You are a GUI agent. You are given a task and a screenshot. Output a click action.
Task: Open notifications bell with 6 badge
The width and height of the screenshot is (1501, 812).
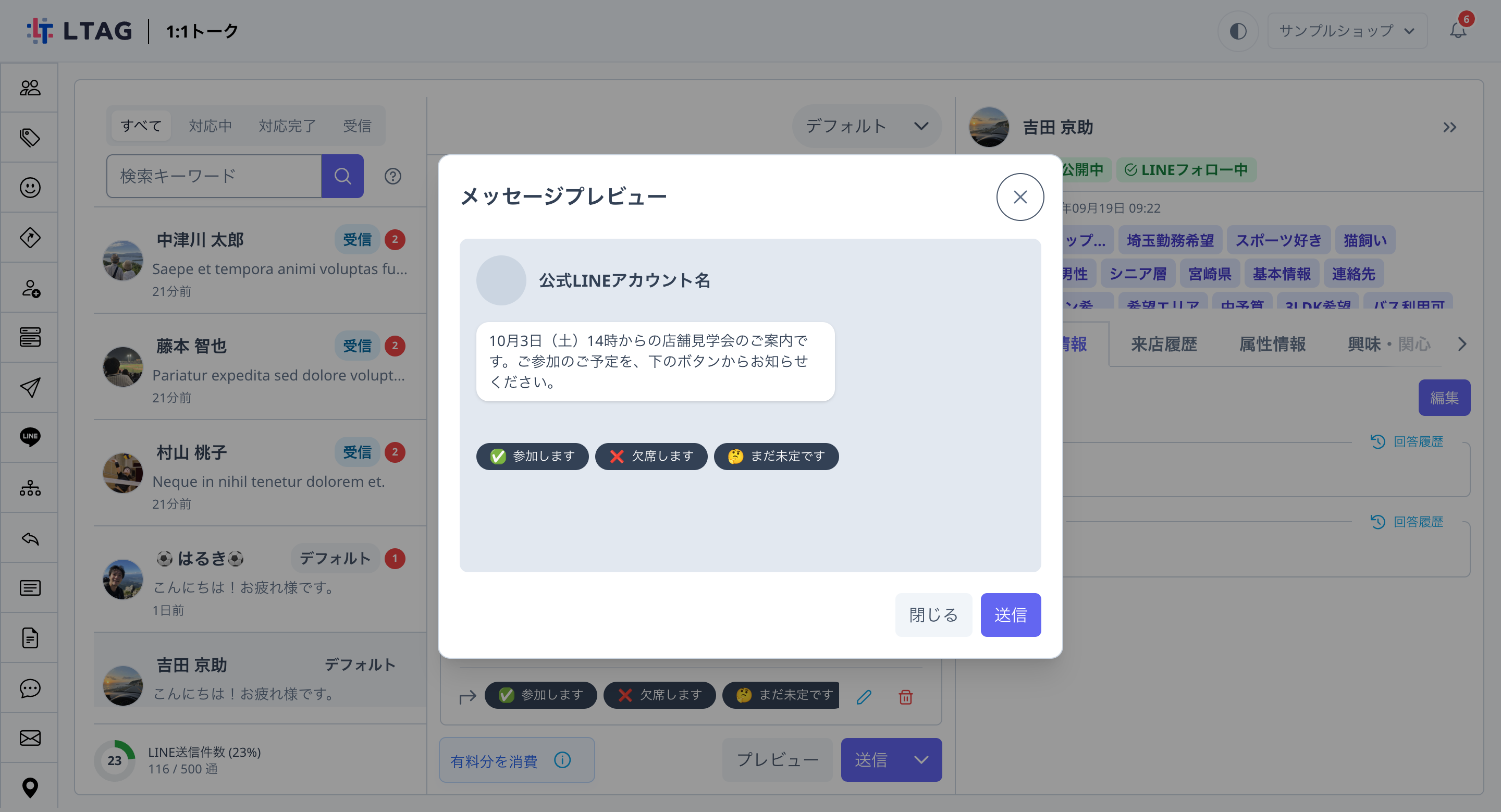tap(1458, 30)
